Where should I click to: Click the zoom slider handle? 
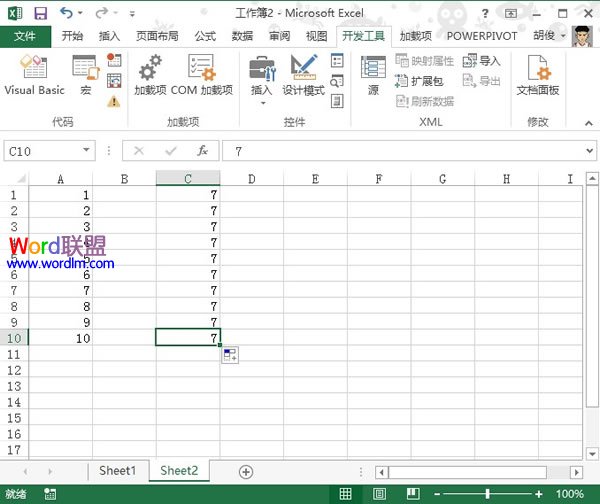(x=488, y=494)
